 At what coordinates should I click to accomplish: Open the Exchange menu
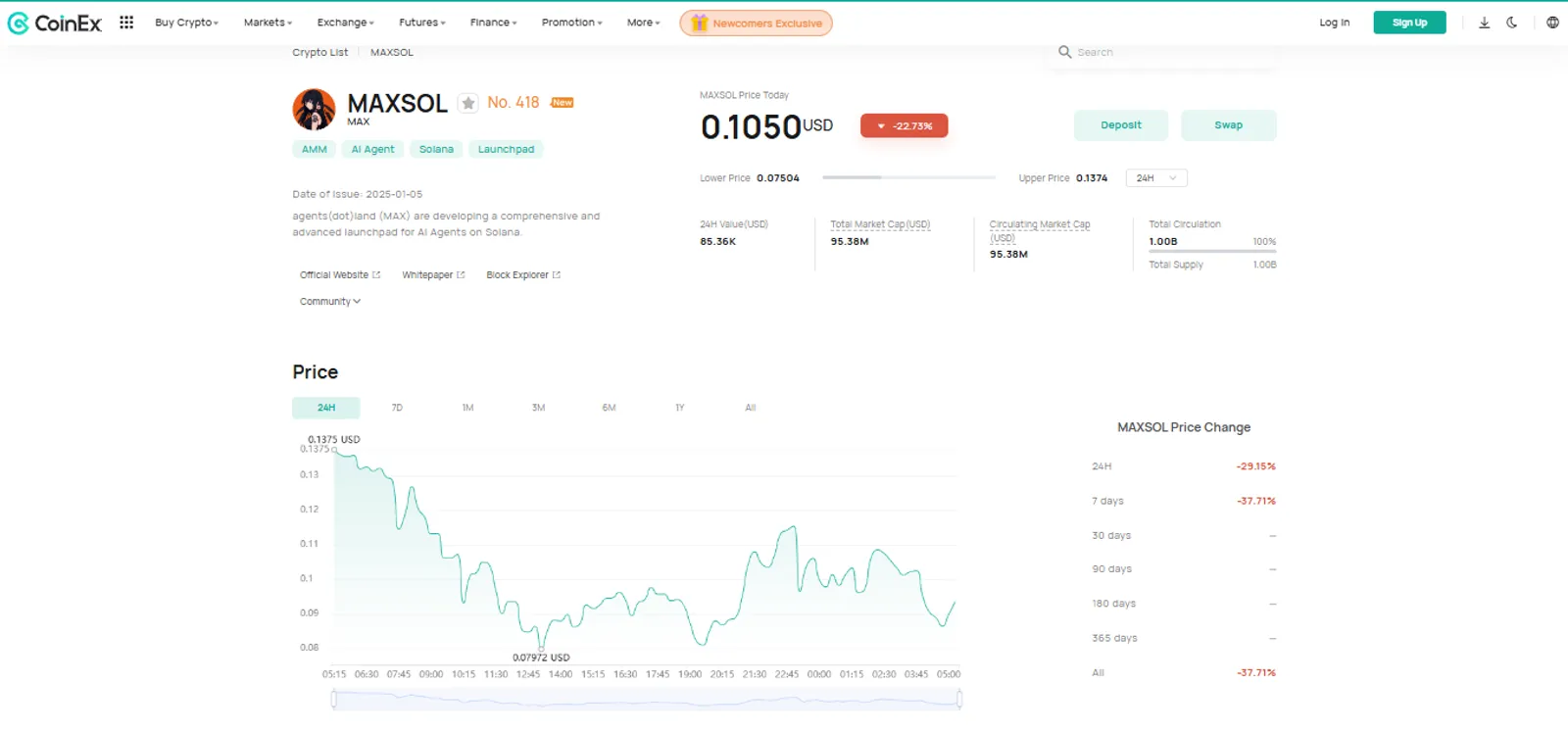pyautogui.click(x=345, y=23)
